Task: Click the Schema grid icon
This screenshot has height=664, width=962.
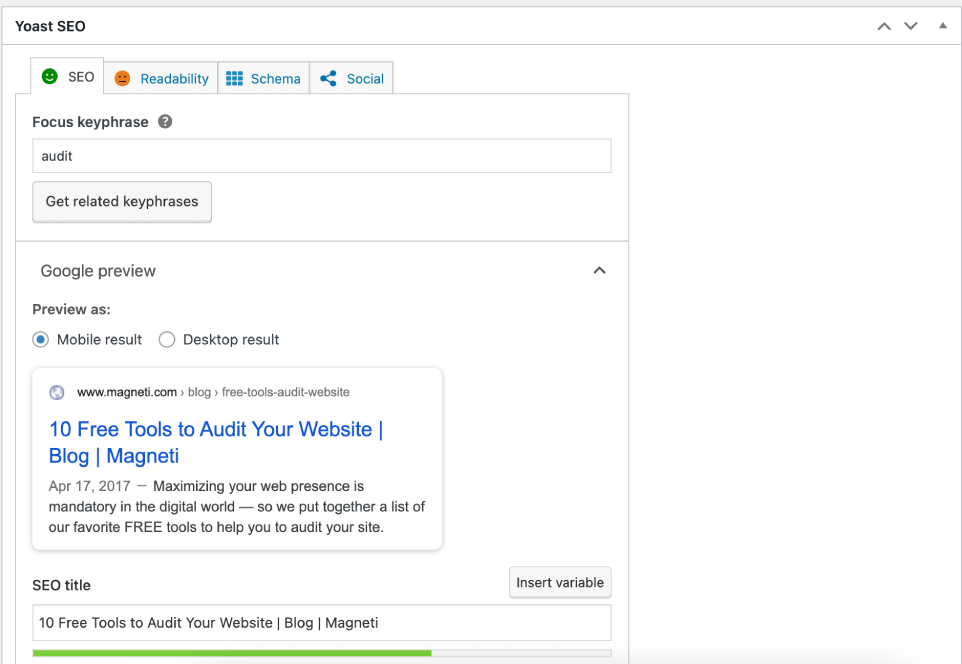Action: (234, 79)
